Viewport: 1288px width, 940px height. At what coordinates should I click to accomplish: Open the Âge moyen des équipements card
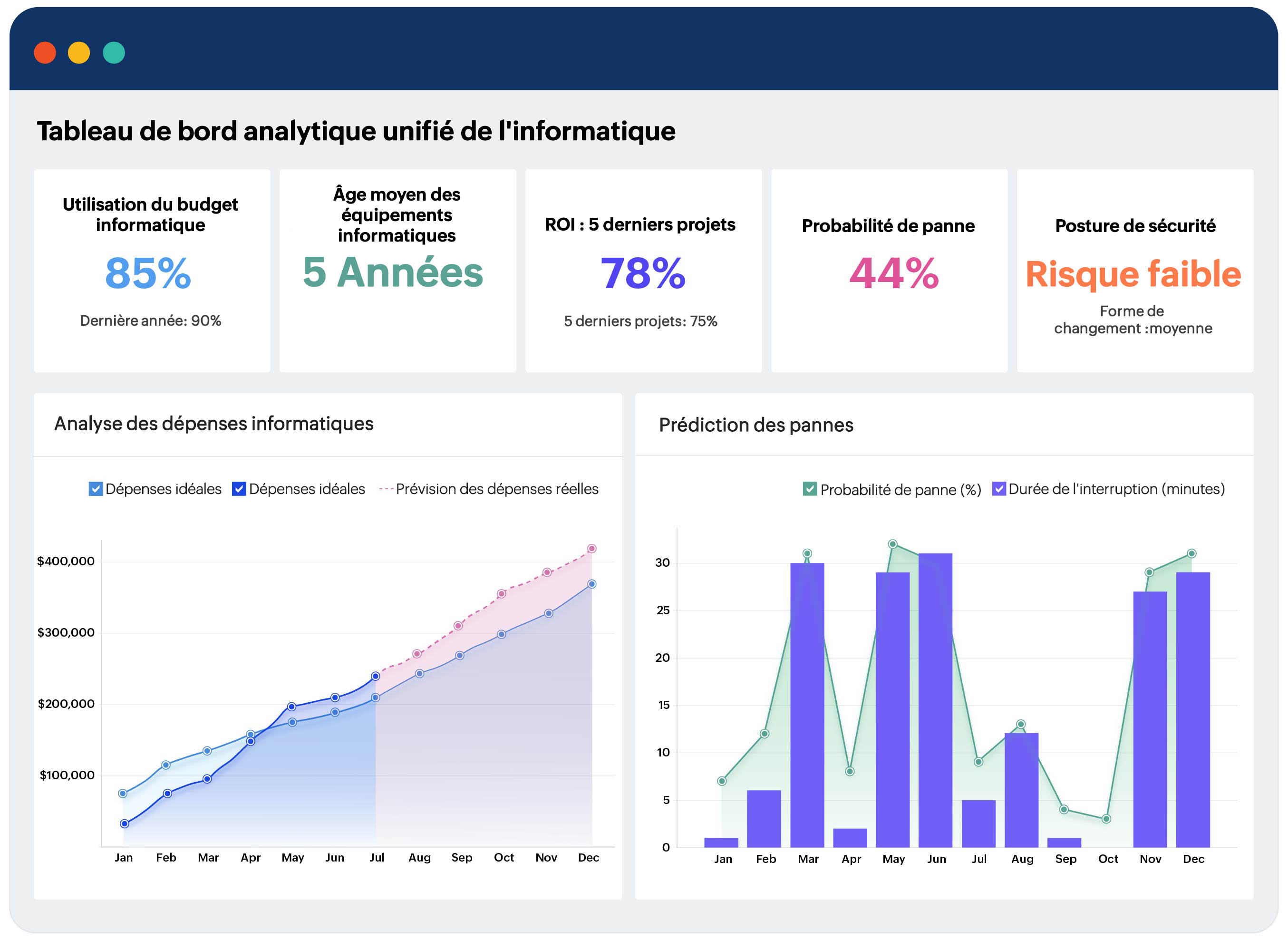coord(397,271)
